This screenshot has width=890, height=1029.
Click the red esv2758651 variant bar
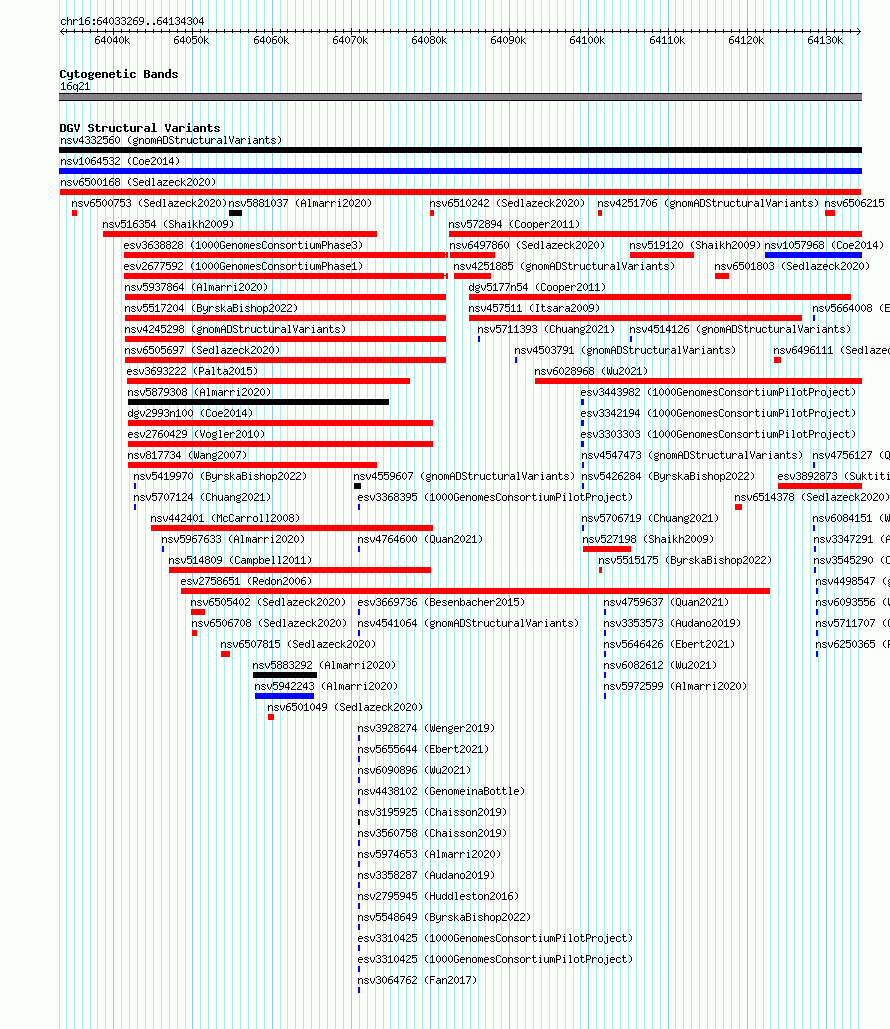pyautogui.click(x=475, y=591)
